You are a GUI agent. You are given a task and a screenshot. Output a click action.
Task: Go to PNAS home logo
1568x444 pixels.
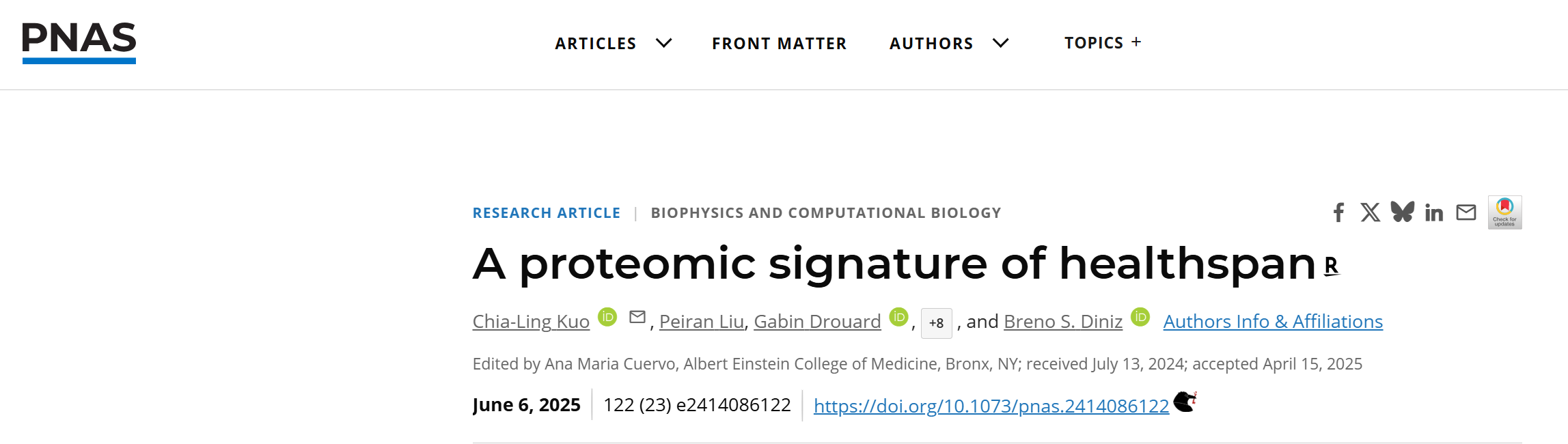tap(79, 42)
